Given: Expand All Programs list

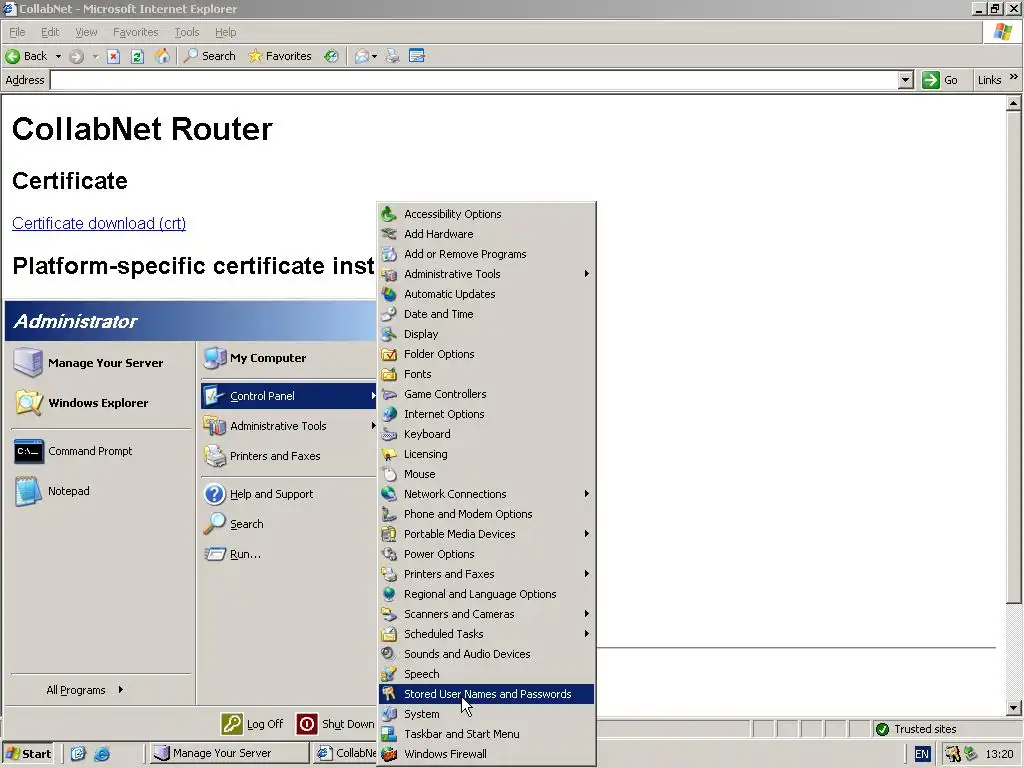Looking at the screenshot, I should pyautogui.click(x=85, y=690).
